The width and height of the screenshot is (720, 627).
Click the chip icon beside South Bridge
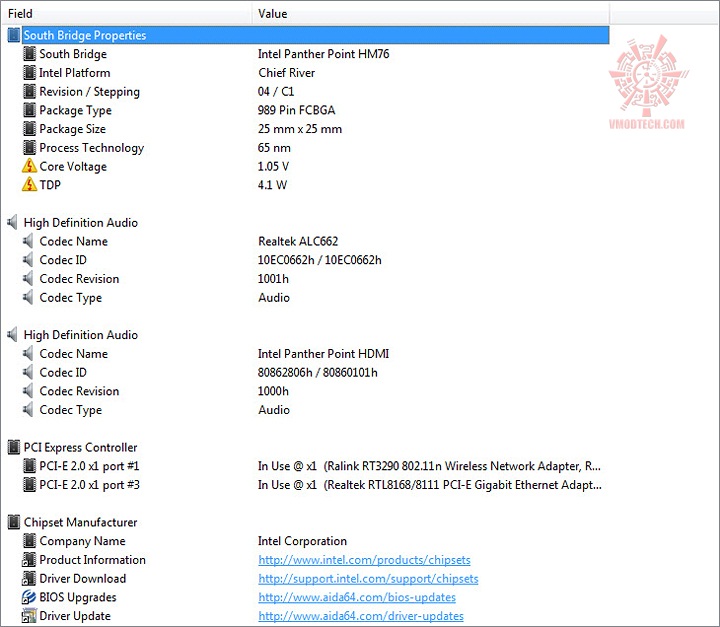click(x=29, y=54)
